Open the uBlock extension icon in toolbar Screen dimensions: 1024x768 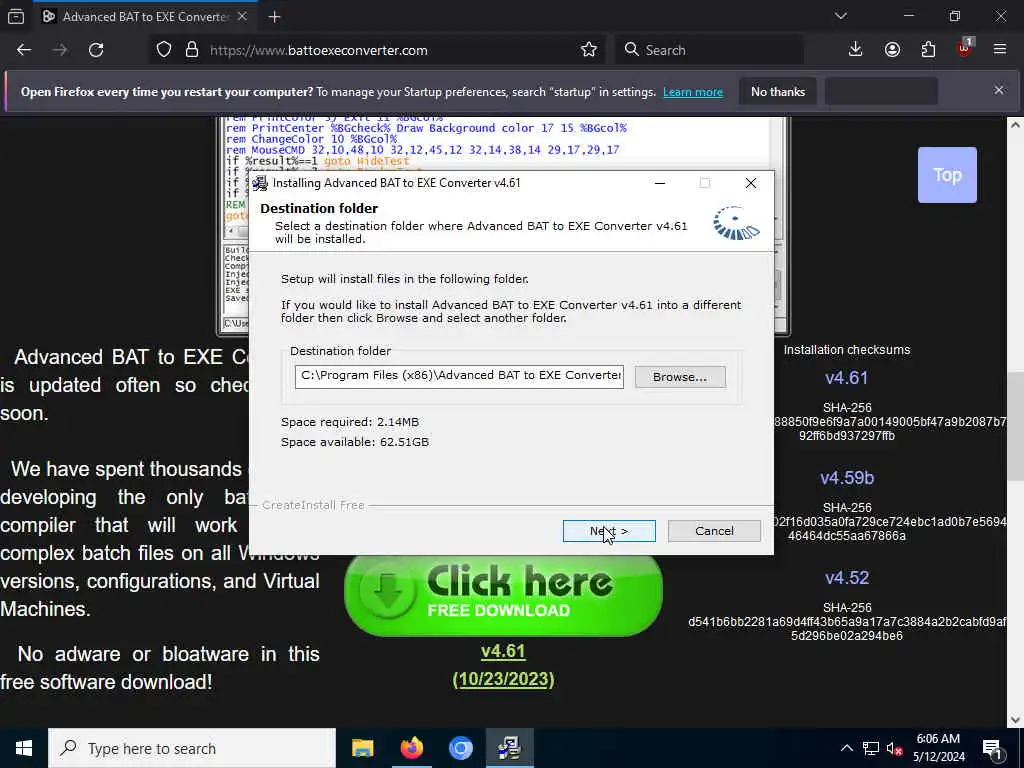tap(965, 48)
